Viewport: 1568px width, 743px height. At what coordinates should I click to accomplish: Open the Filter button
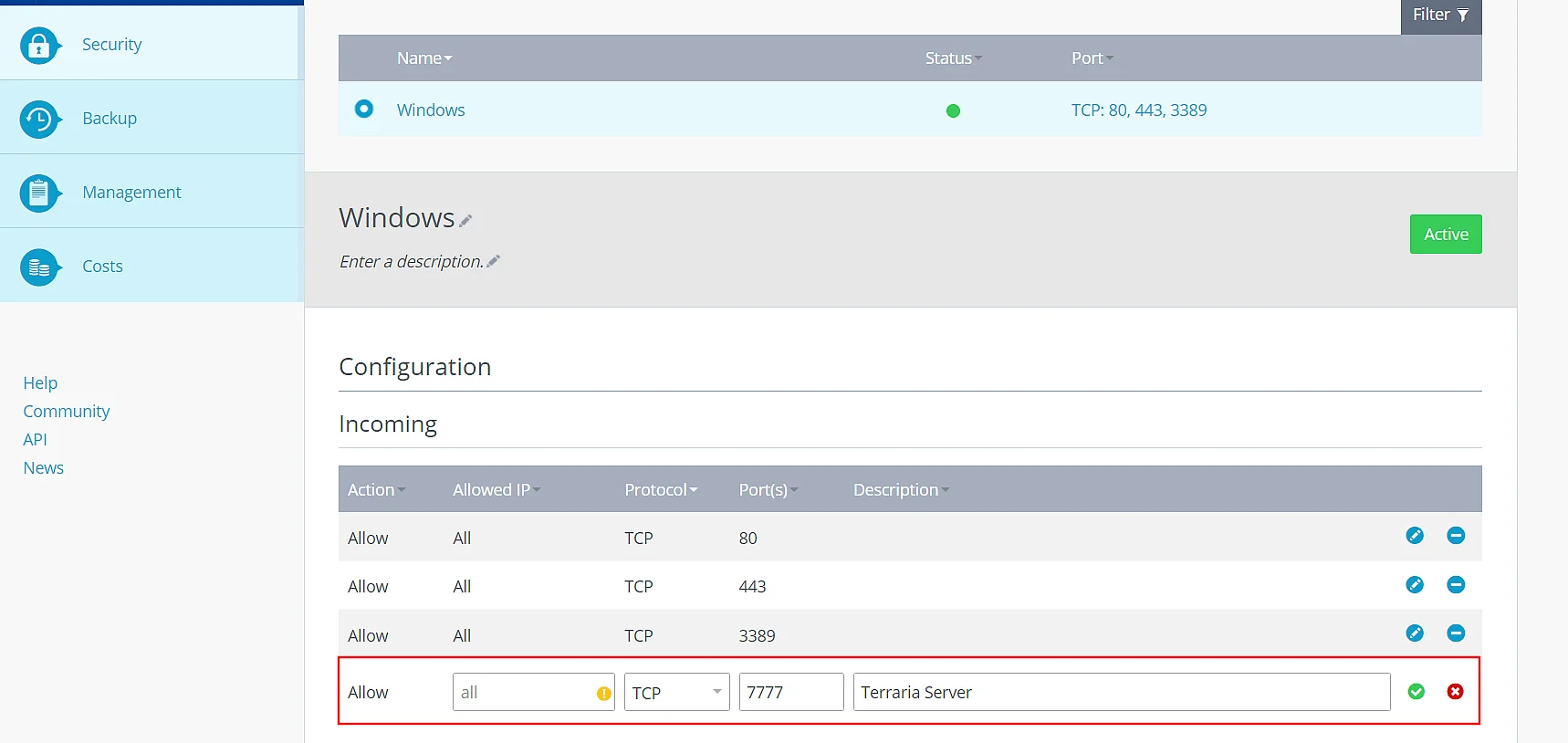pyautogui.click(x=1441, y=16)
